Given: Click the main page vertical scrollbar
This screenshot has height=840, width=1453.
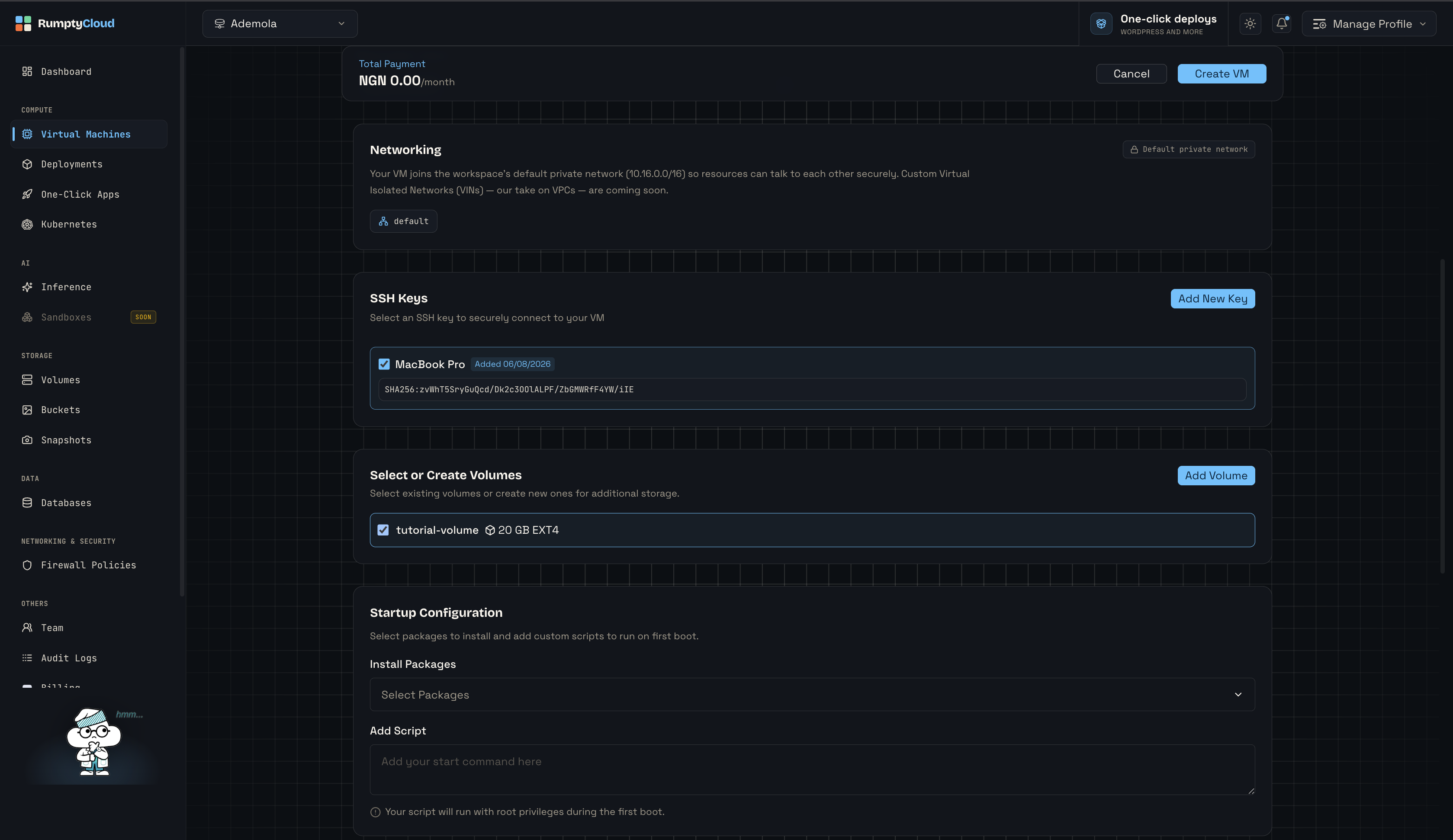Looking at the screenshot, I should (1442, 415).
